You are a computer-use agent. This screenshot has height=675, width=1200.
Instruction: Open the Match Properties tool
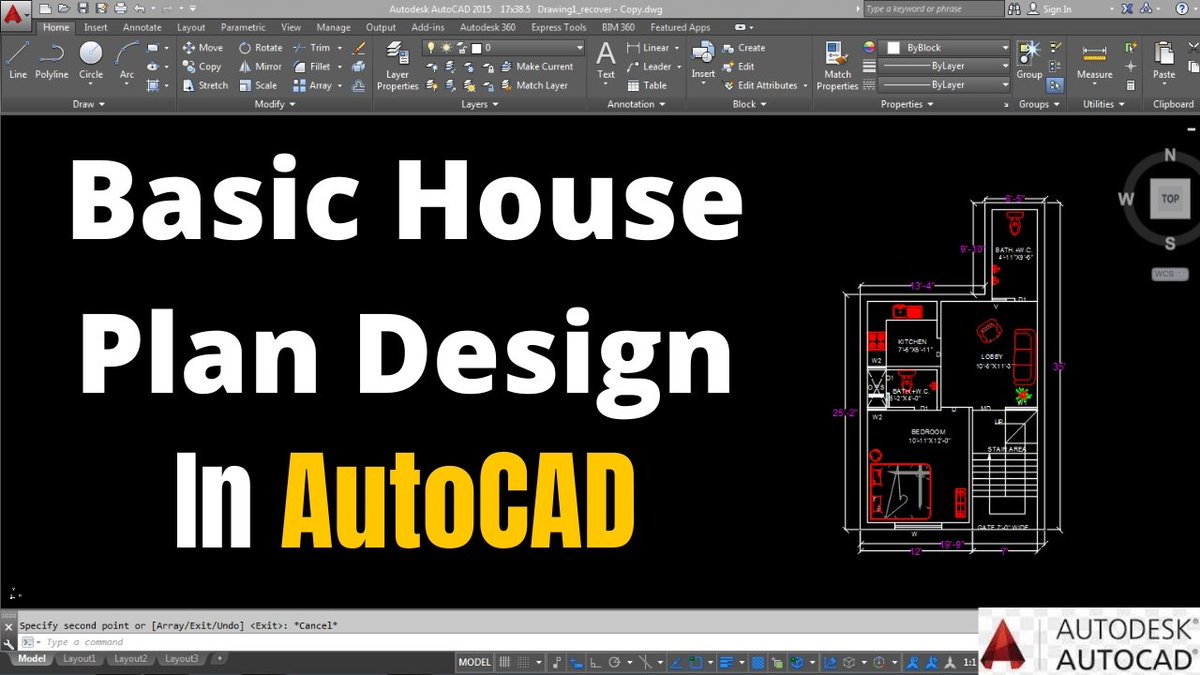point(837,66)
